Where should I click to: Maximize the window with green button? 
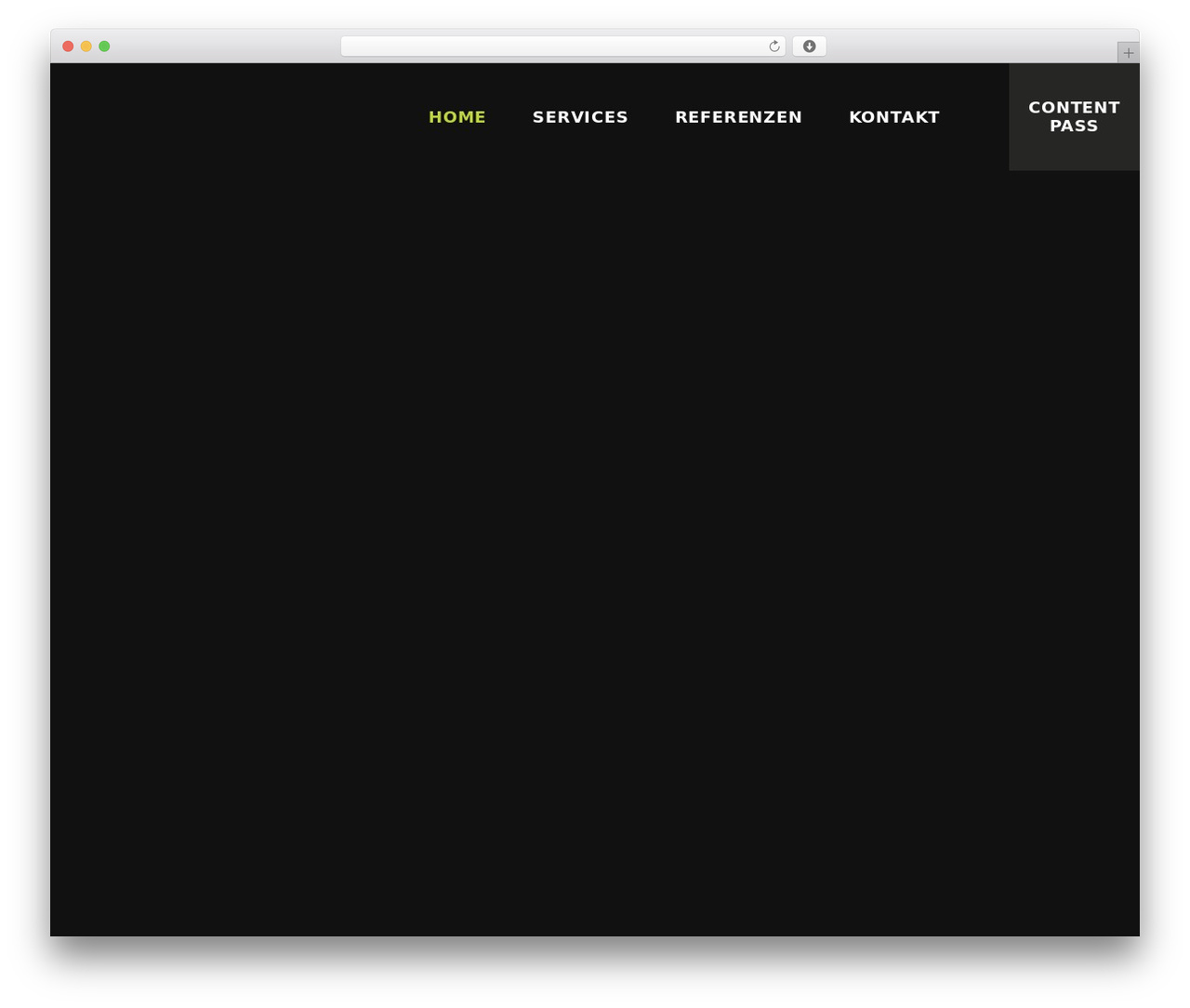click(x=104, y=46)
